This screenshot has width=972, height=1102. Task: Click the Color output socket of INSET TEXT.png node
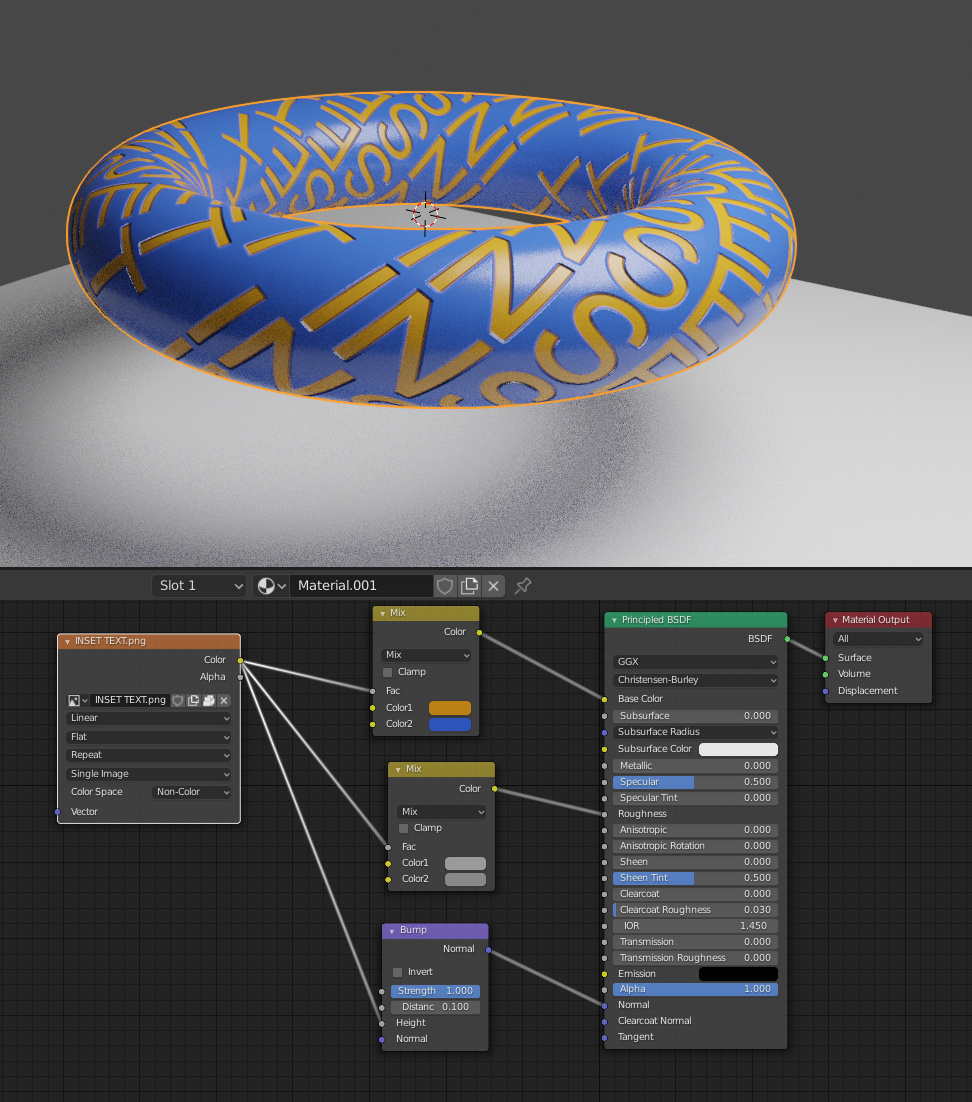(x=240, y=661)
